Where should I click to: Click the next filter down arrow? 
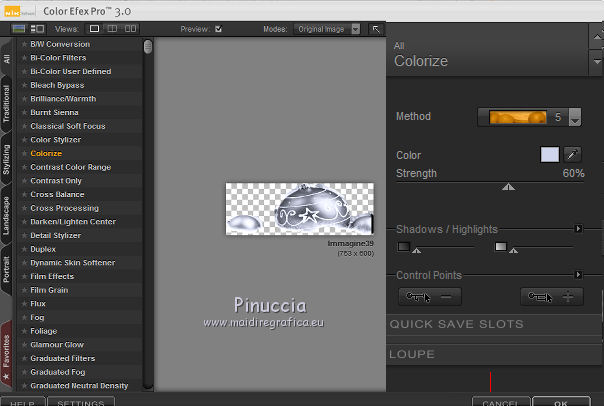coord(597,62)
